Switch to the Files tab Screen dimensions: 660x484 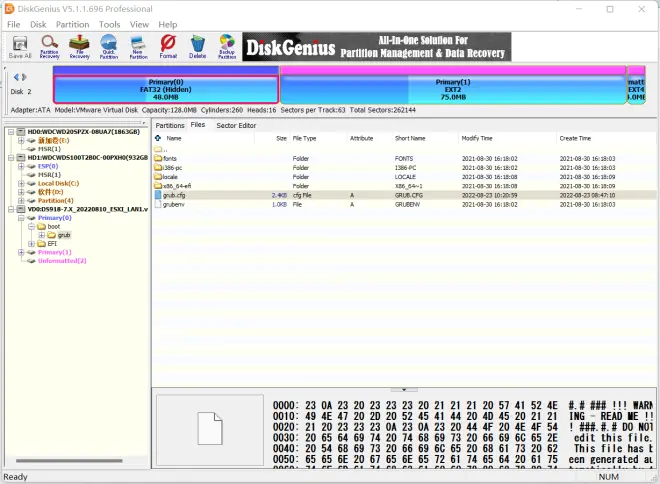coord(198,125)
